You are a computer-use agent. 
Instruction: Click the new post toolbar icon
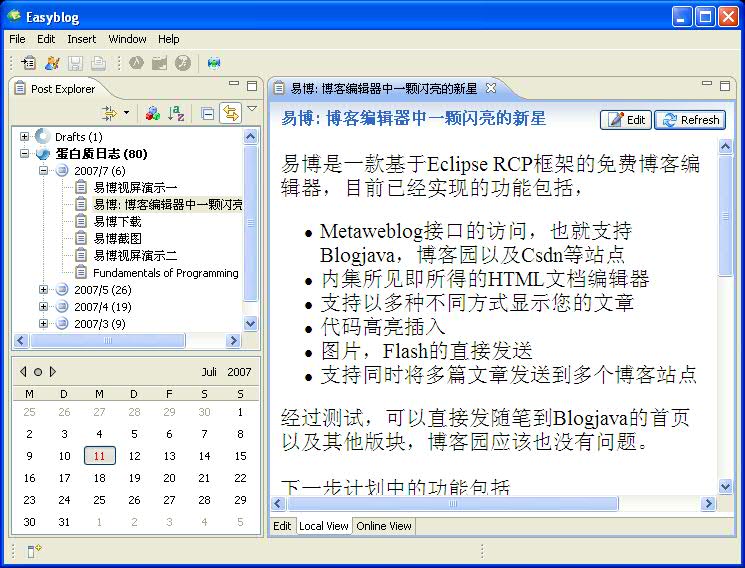(28, 63)
